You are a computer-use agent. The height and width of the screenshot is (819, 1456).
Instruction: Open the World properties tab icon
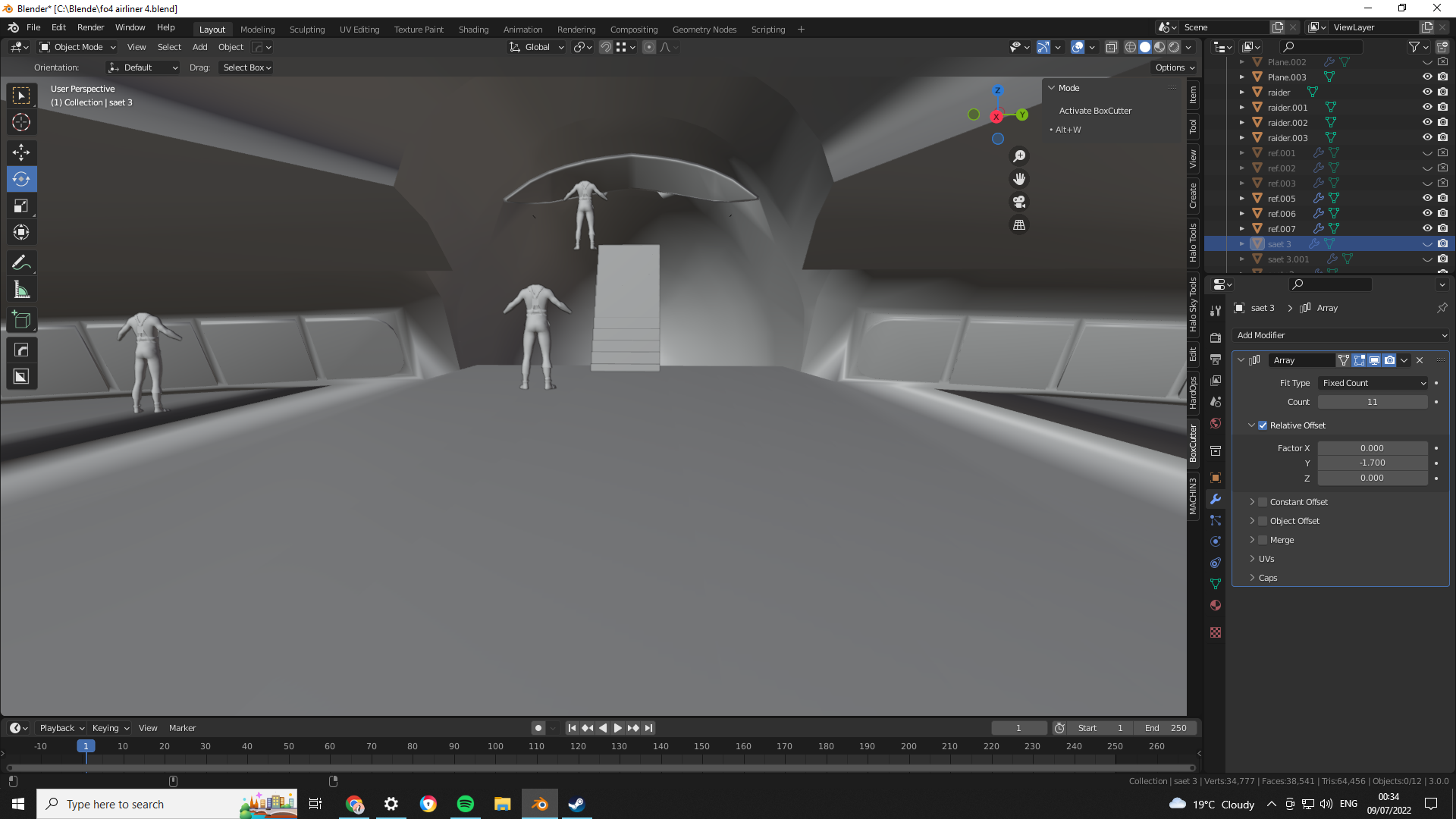[1216, 423]
